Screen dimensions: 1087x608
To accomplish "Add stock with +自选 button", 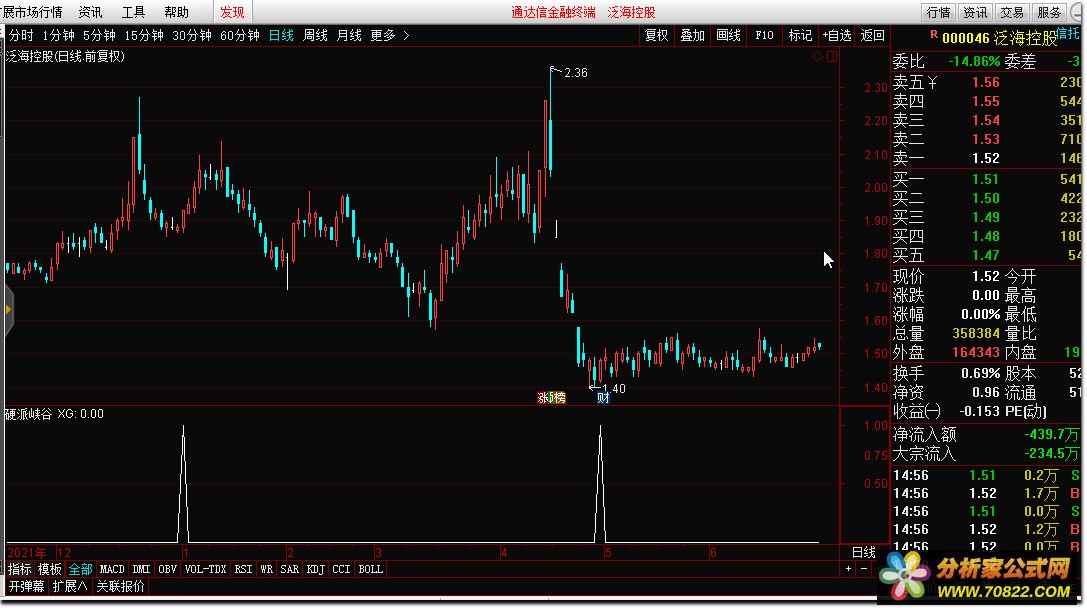I will 837,35.
